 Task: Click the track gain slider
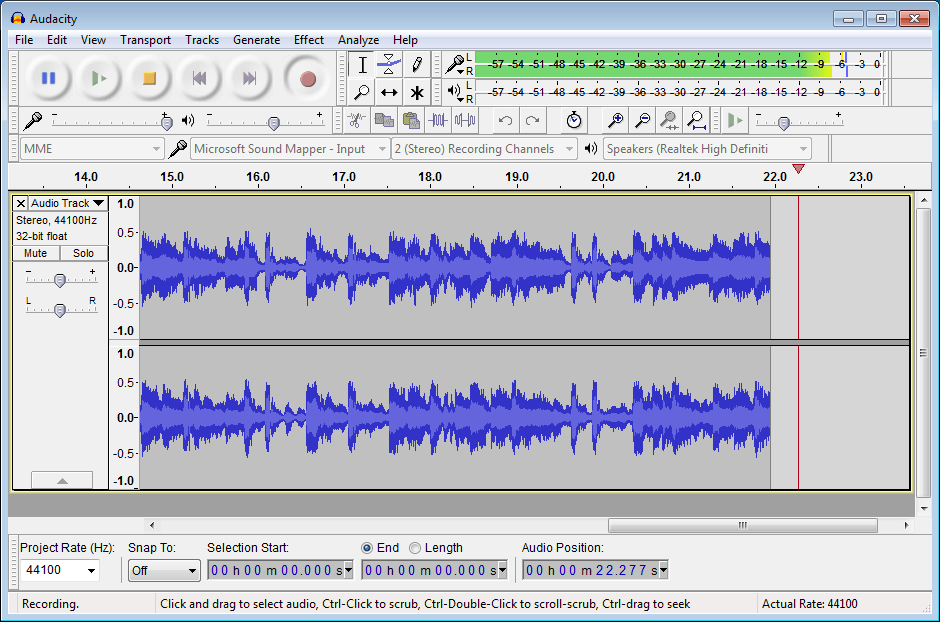tap(61, 279)
